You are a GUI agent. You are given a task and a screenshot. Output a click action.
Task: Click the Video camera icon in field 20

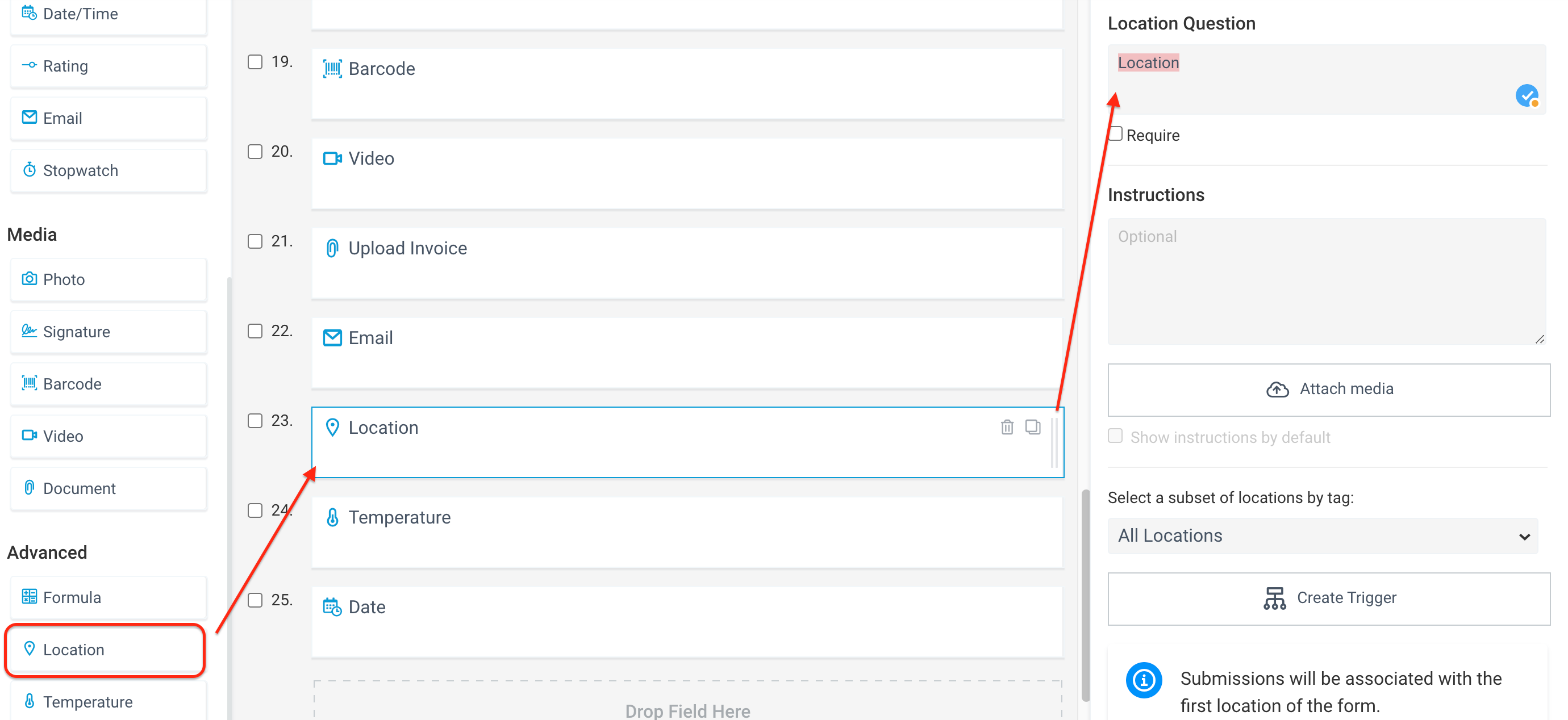pos(332,158)
